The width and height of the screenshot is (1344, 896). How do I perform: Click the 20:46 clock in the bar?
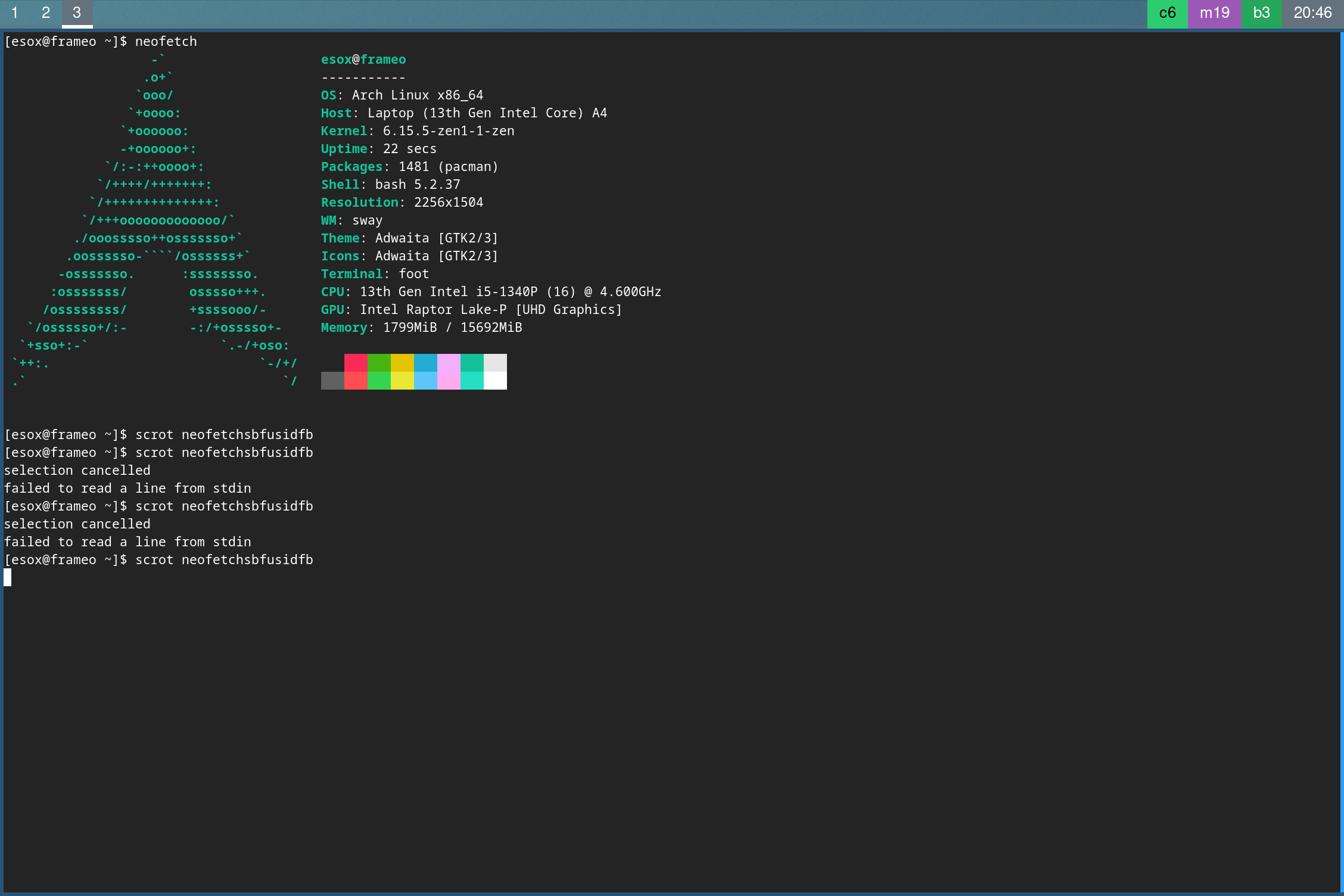coord(1312,13)
